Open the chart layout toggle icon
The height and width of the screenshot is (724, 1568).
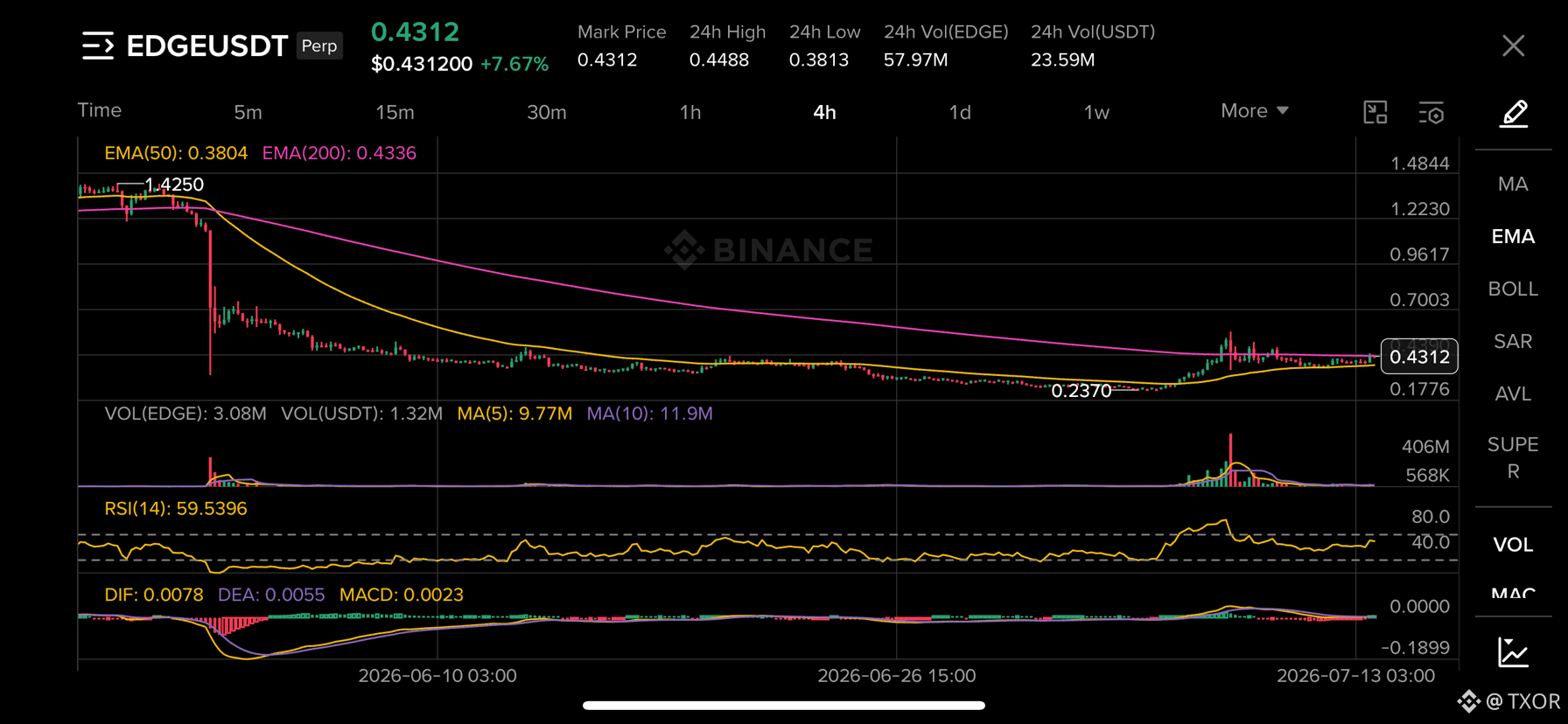[x=1375, y=112]
